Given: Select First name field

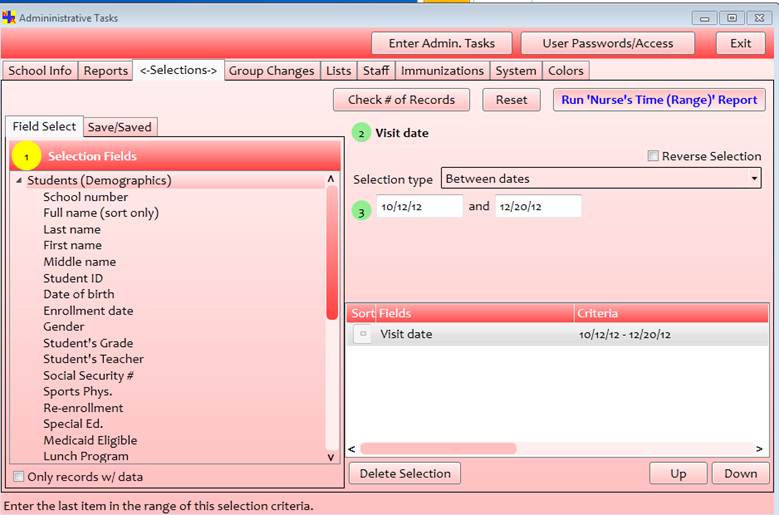Looking at the screenshot, I should click(73, 245).
